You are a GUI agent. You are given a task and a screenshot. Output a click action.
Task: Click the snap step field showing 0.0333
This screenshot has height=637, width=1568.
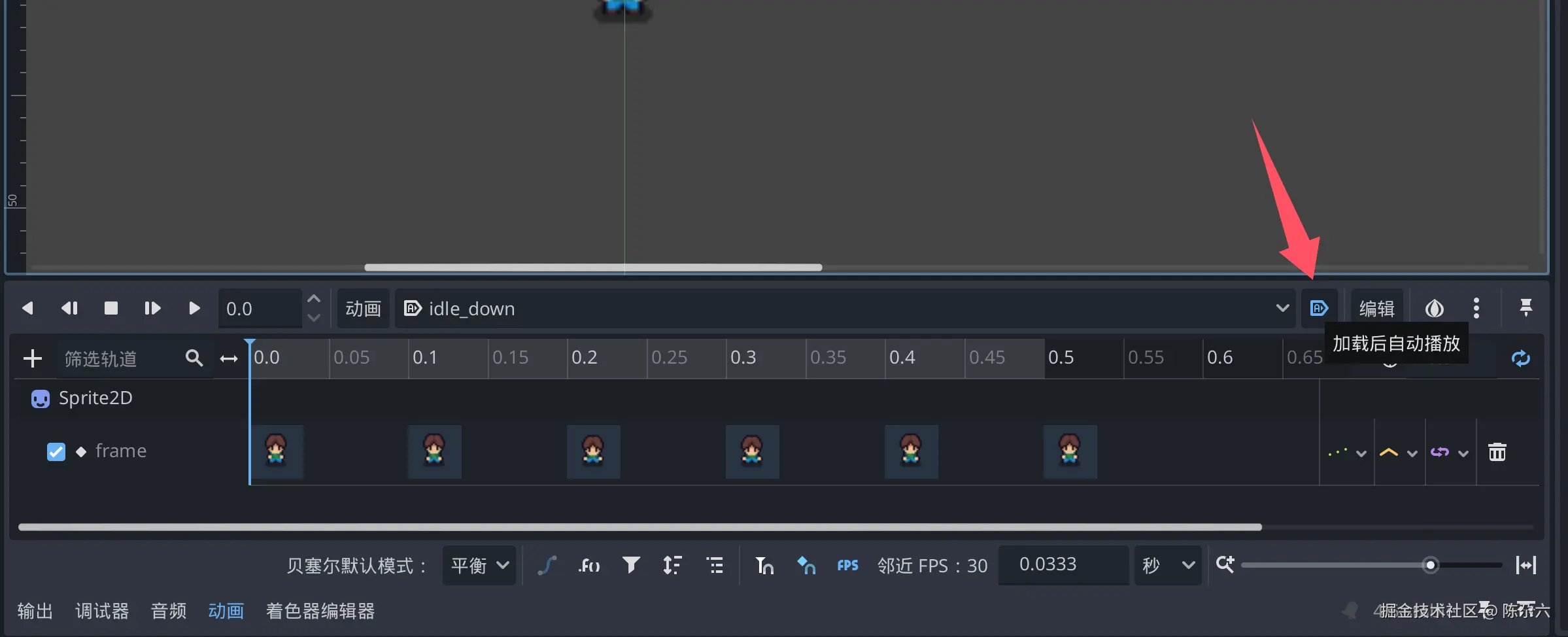(1064, 564)
